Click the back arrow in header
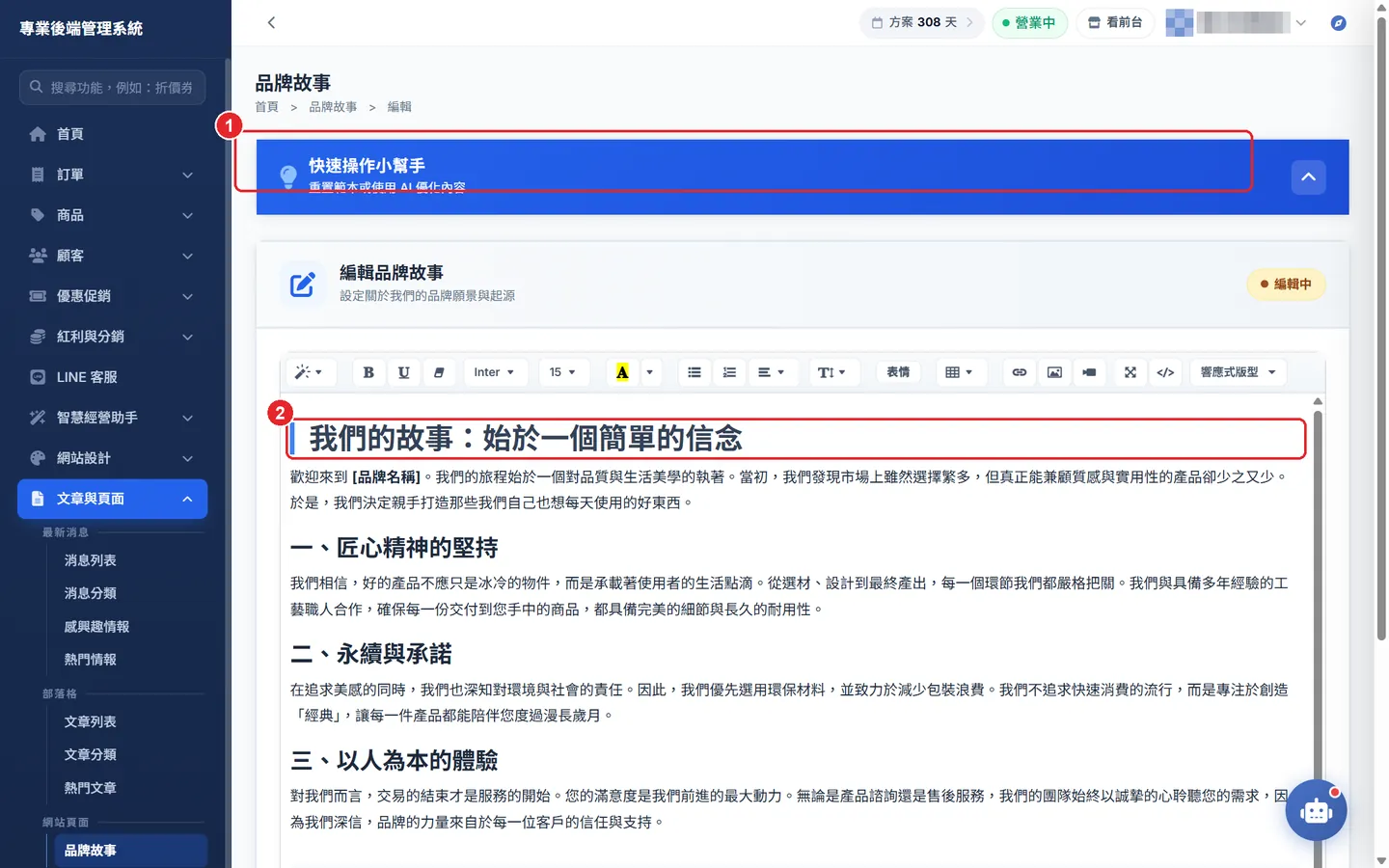This screenshot has width=1389, height=868. (271, 22)
